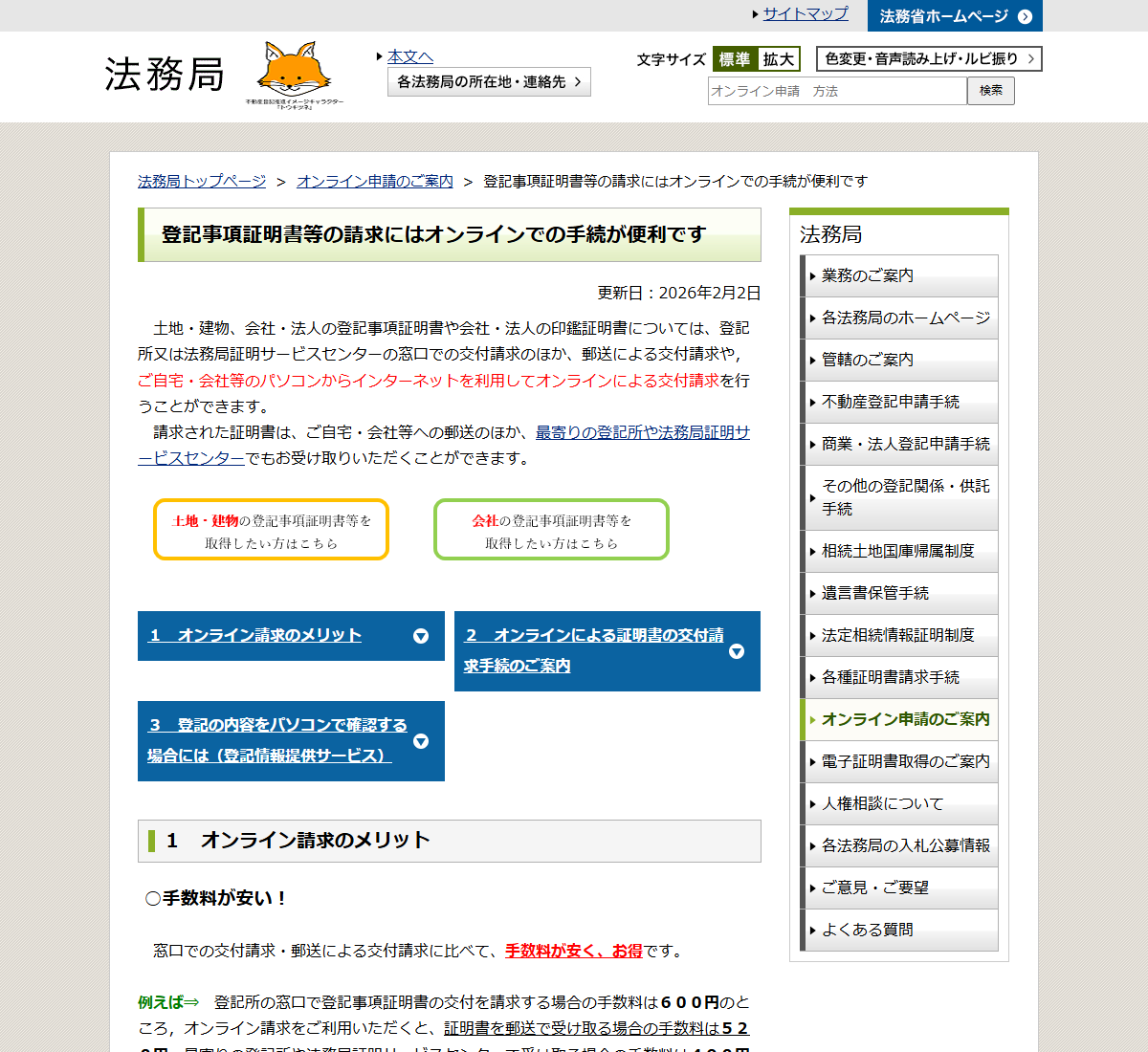Click the green 例えば⇒ text
The image size is (1148, 1052).
[x=168, y=1002]
